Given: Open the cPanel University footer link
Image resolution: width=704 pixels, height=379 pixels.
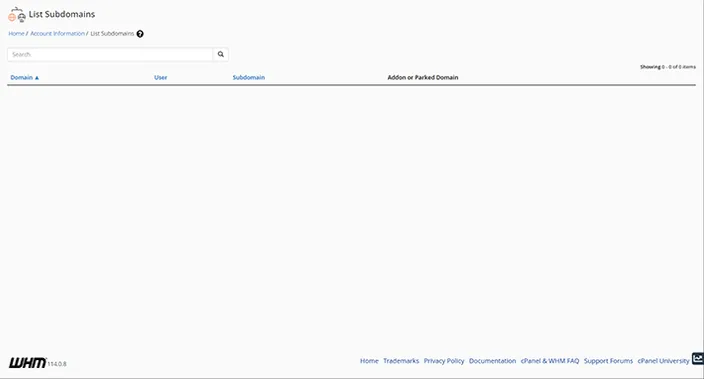Looking at the screenshot, I should (x=664, y=361).
